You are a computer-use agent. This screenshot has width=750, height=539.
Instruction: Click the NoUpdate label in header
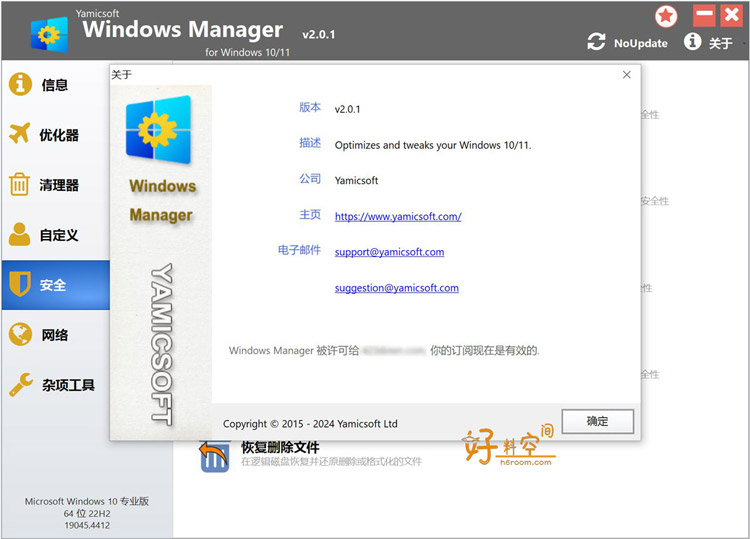[x=640, y=44]
